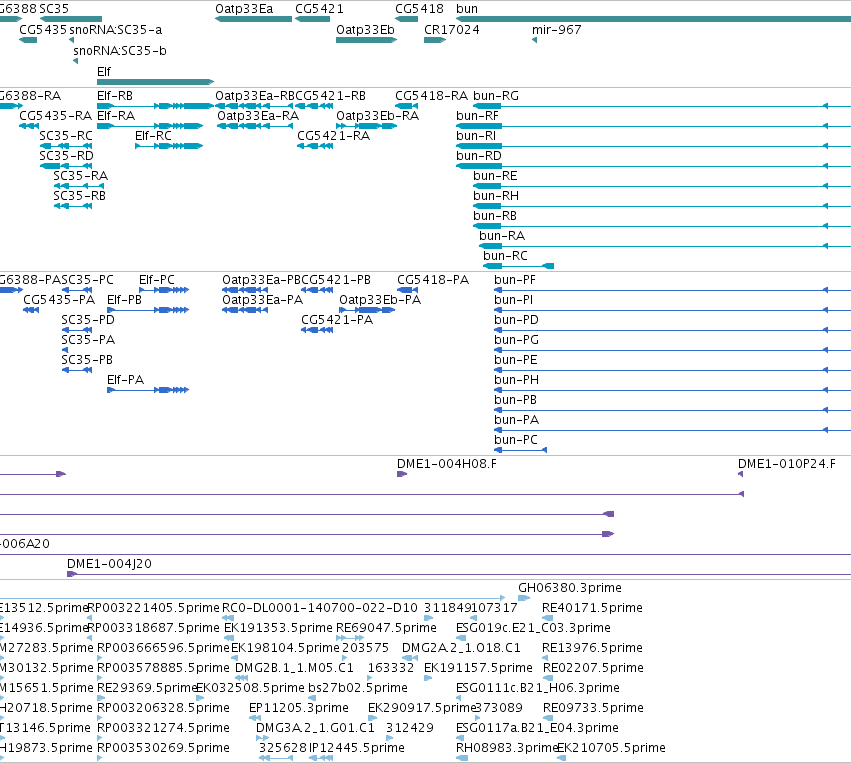
Task: Click the DMG2A.2_1.O18.C1 label
Action: (461, 648)
